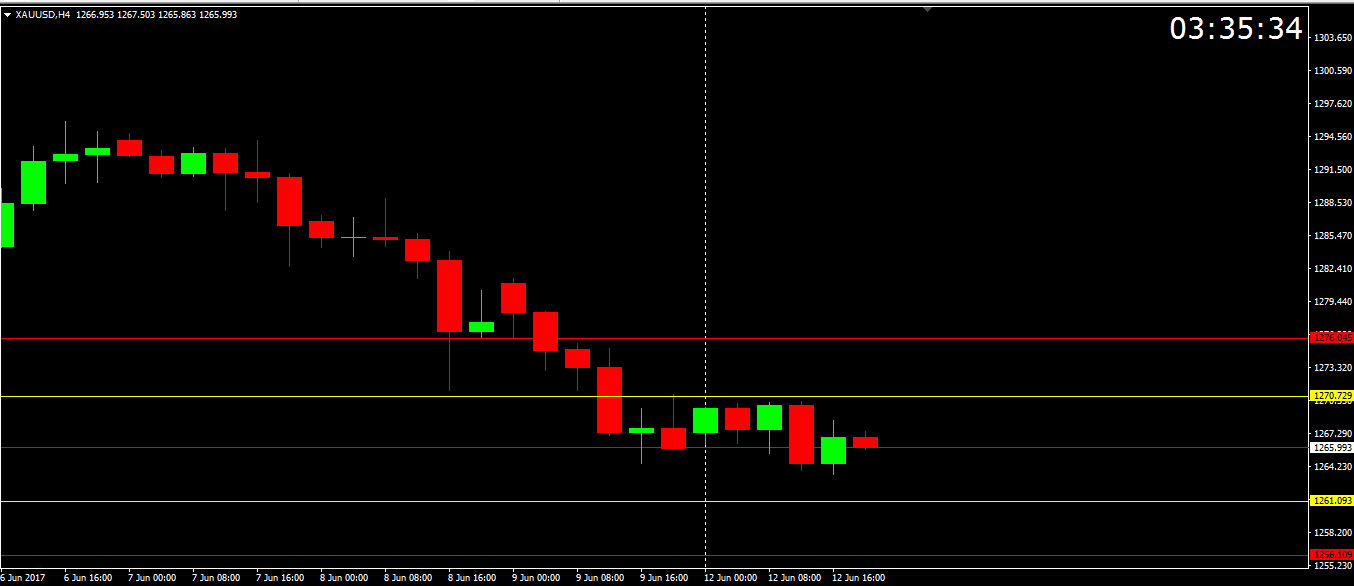
Task: Click the last green candle on chart
Action: [x=833, y=450]
